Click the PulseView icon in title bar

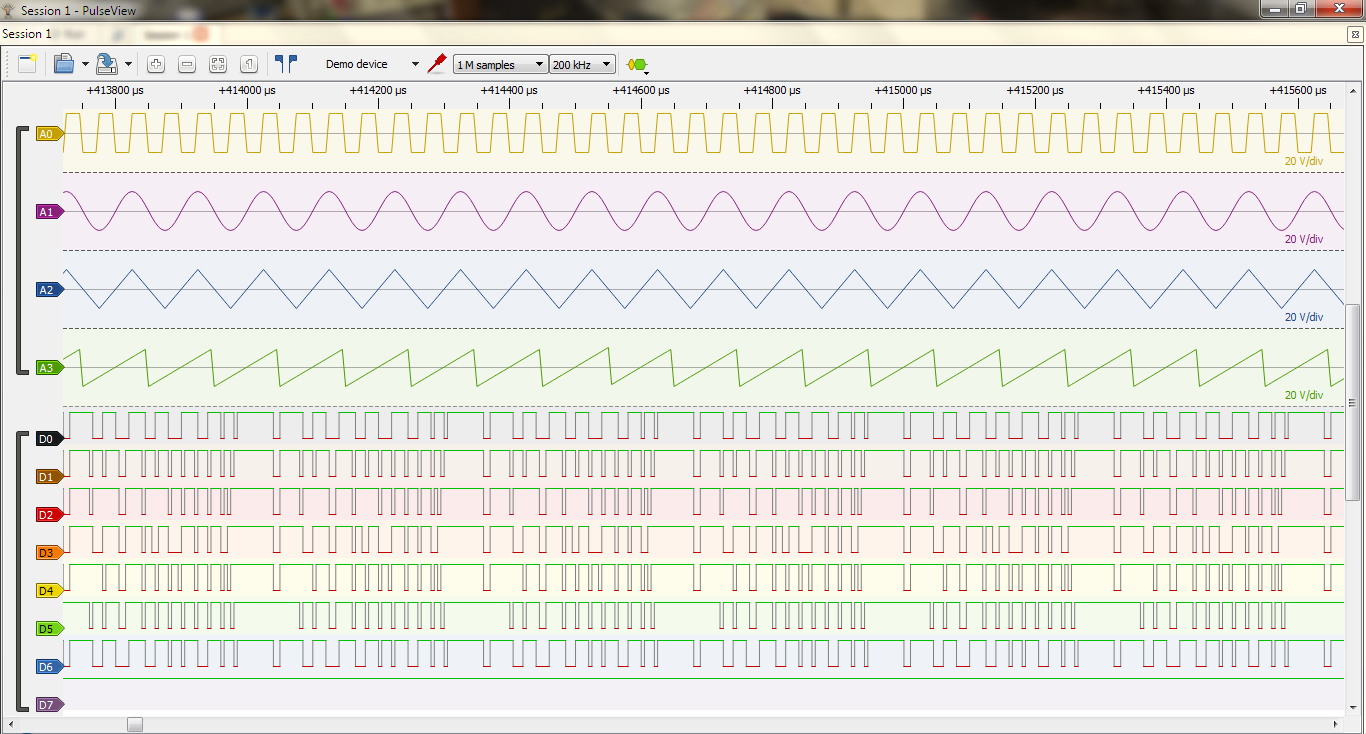point(9,10)
